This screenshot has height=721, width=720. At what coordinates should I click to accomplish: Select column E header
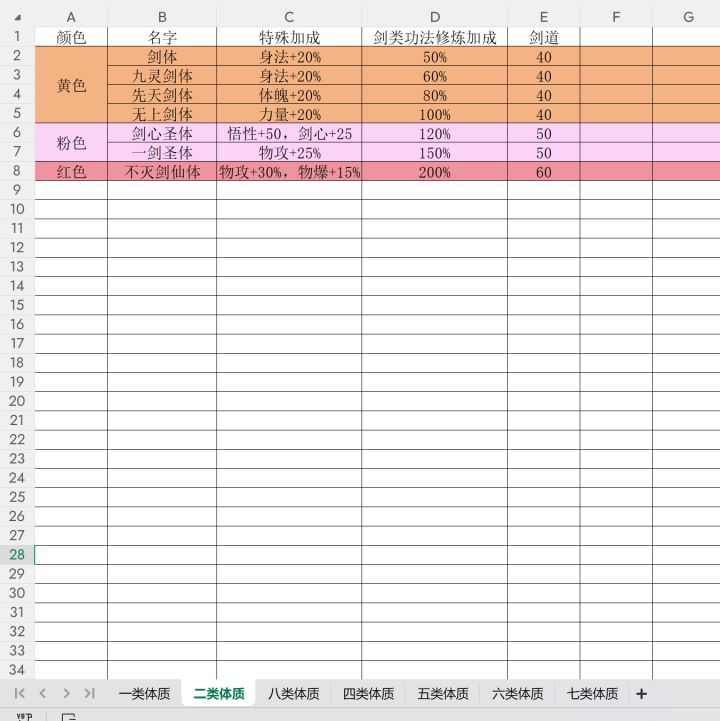coord(543,17)
